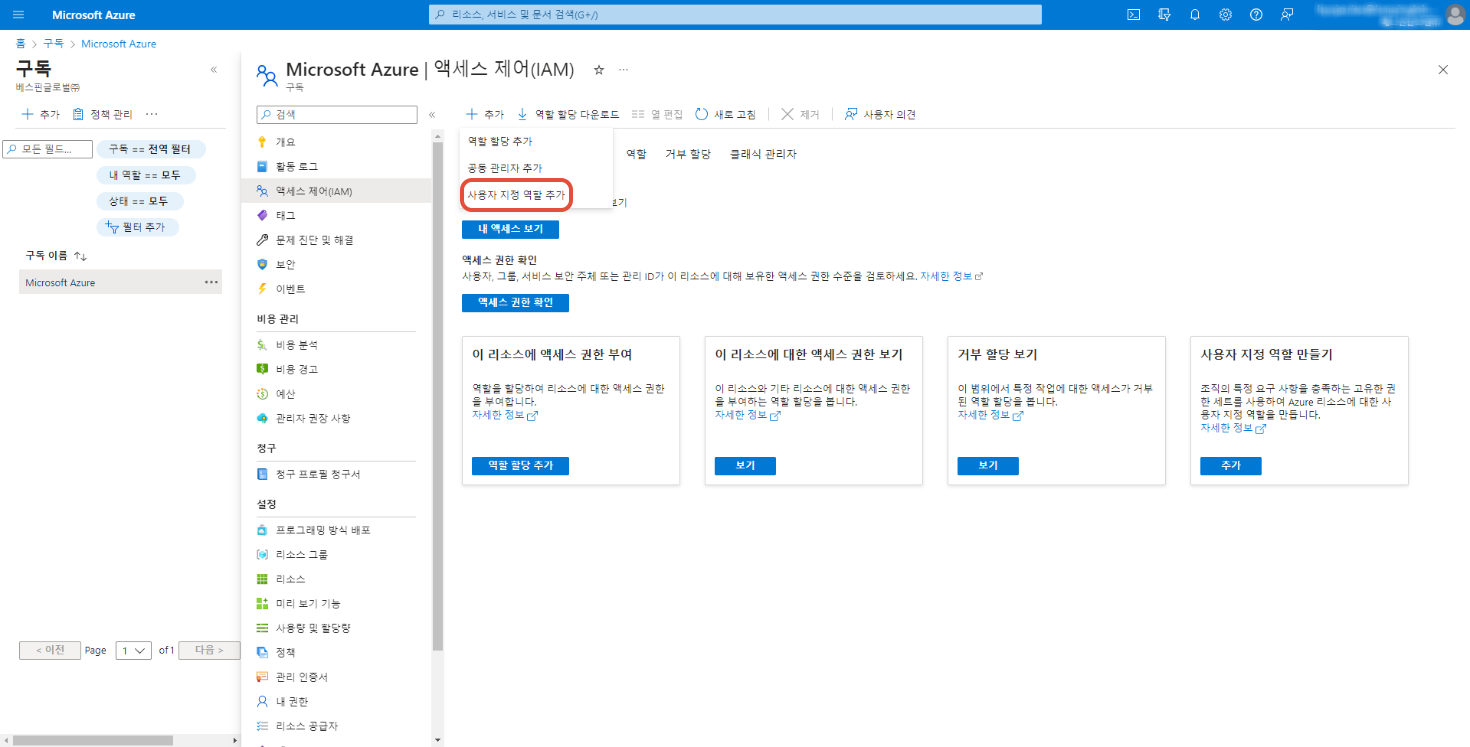Open the 비용 분석 sidebar item
The width and height of the screenshot is (1470, 747).
296,344
